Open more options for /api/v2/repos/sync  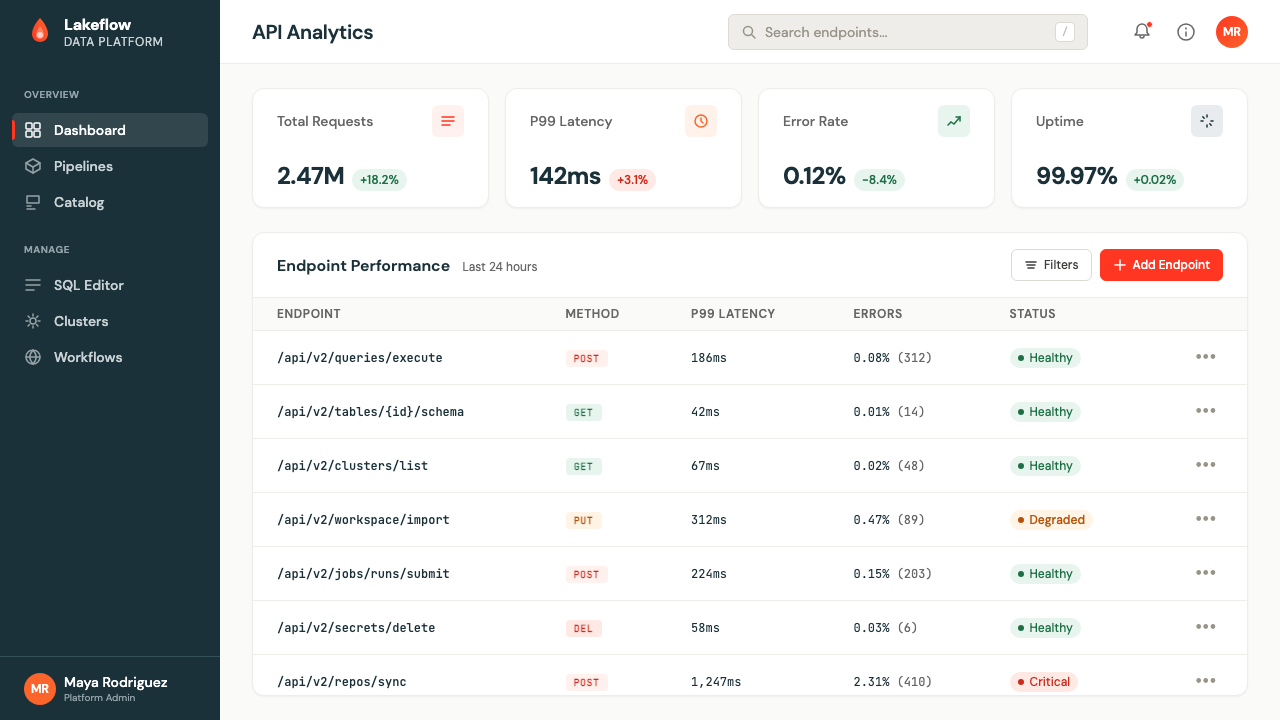click(1206, 681)
